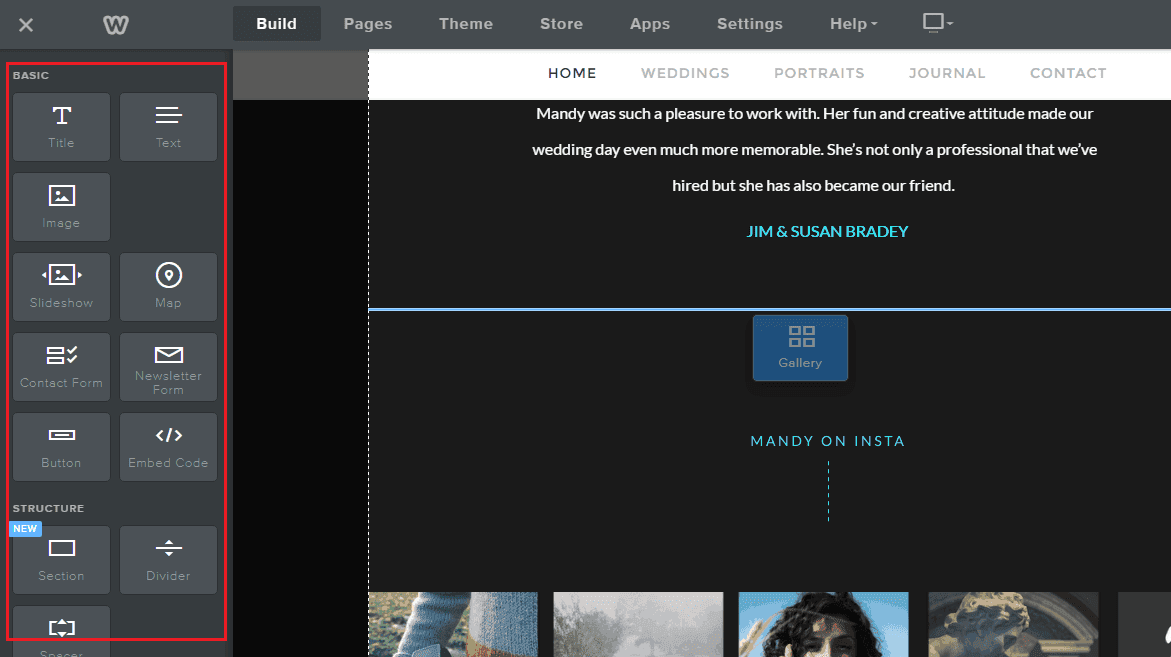Choose the Divider structure element
The height and width of the screenshot is (657, 1171).
168,560
